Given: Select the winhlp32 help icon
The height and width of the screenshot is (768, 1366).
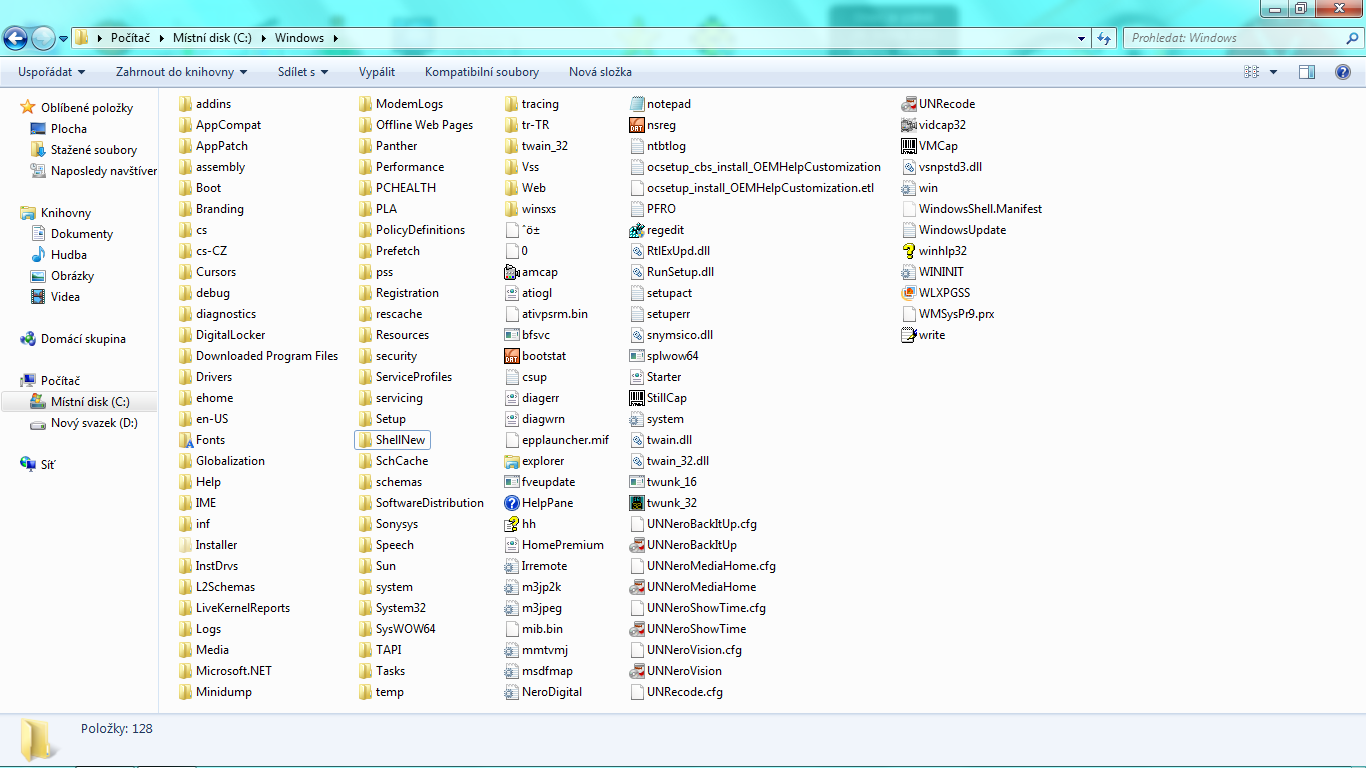Looking at the screenshot, I should pos(909,251).
